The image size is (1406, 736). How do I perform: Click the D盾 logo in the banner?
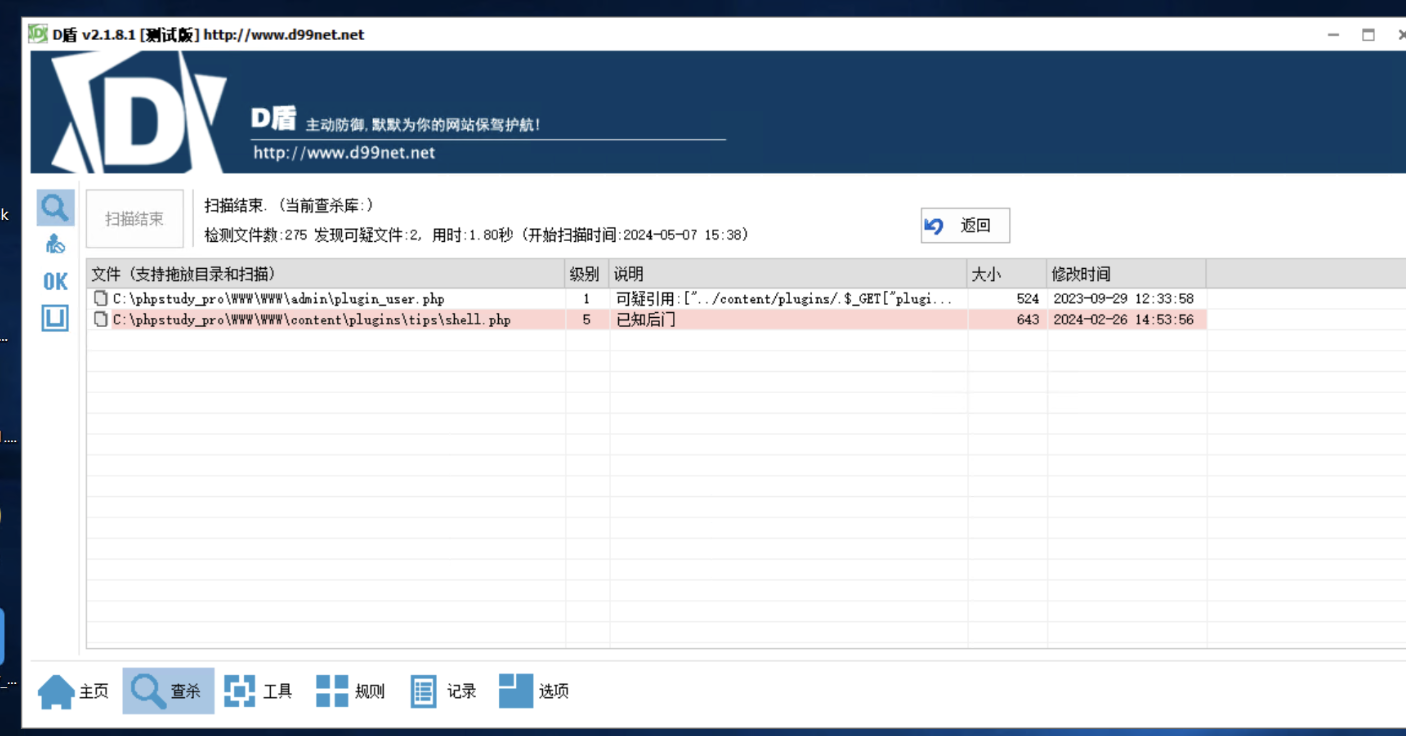[139, 112]
